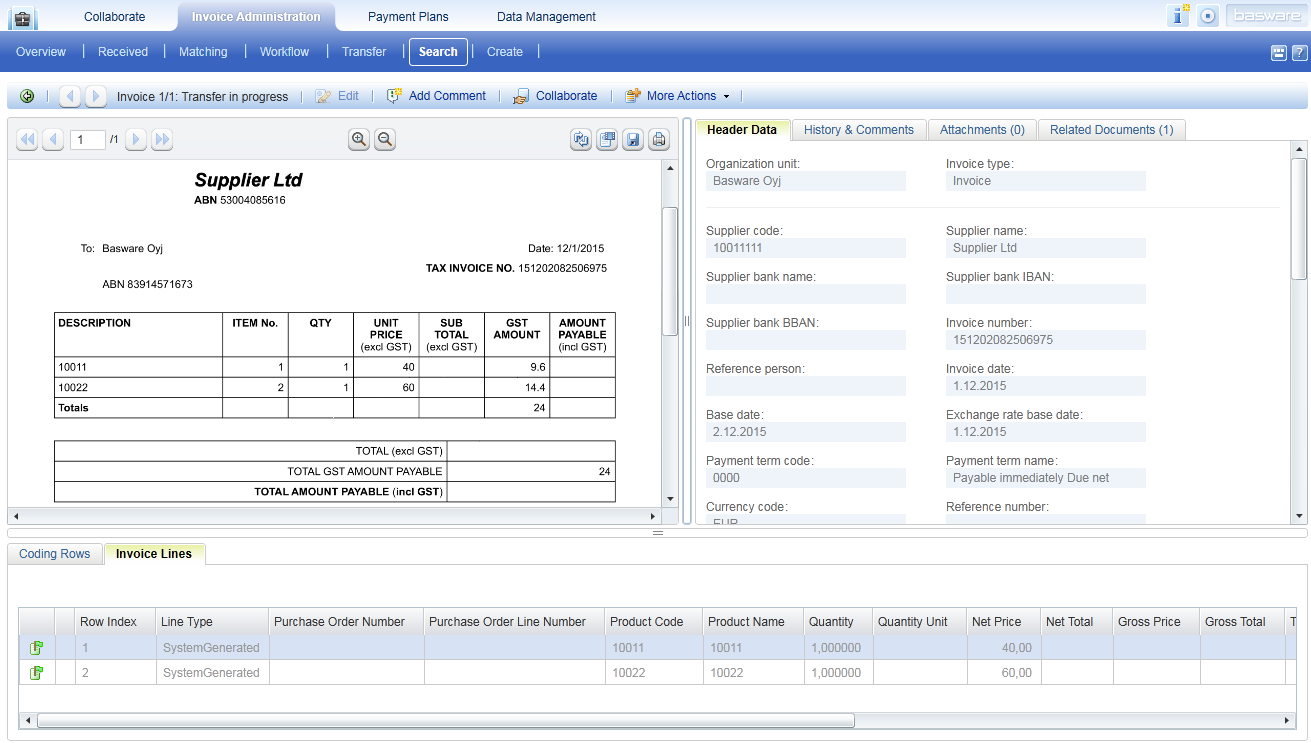This screenshot has height=743, width=1311.
Task: Click the Quantity Unit column header
Action: (918, 622)
